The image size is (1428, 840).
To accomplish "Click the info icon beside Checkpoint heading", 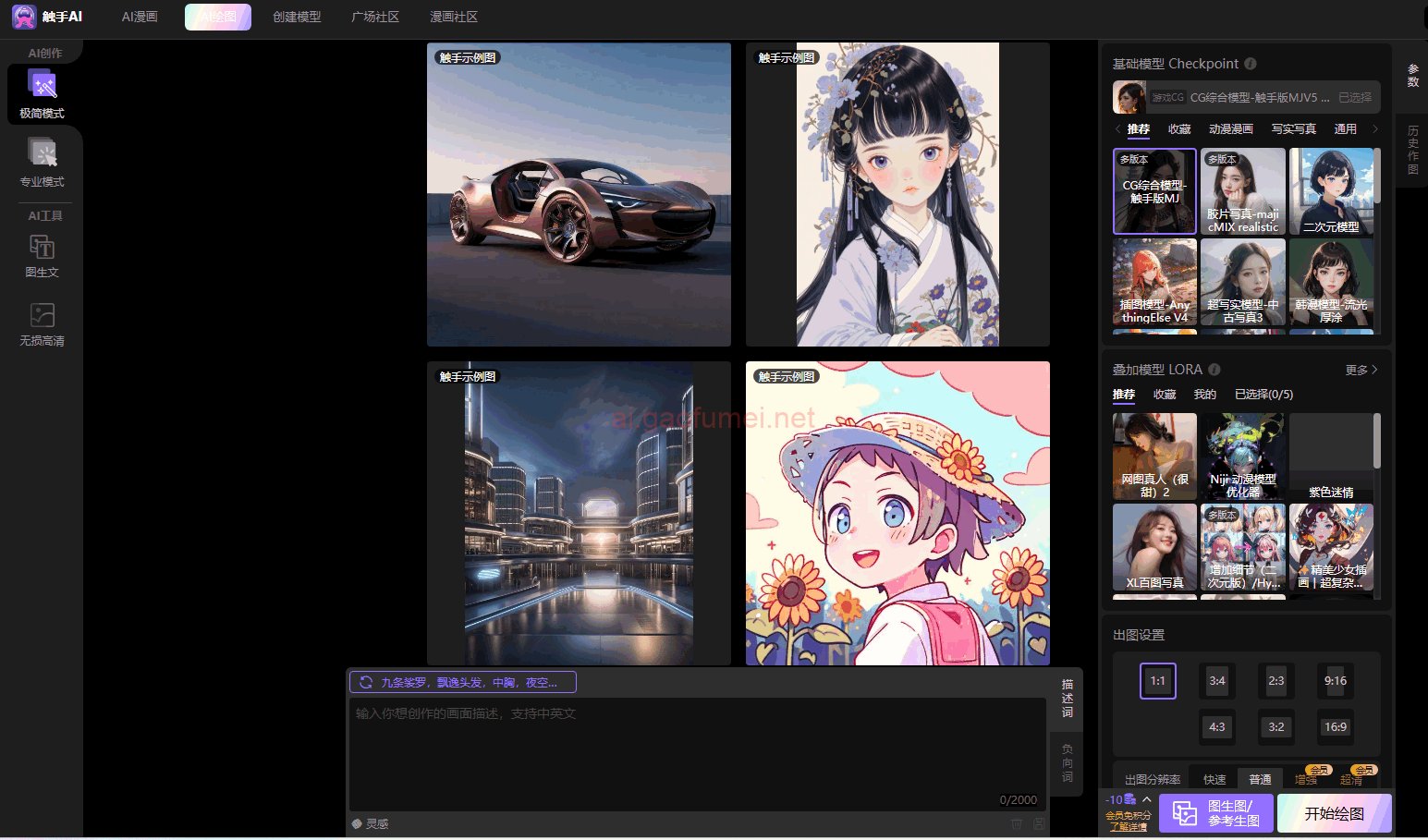I will point(1251,64).
